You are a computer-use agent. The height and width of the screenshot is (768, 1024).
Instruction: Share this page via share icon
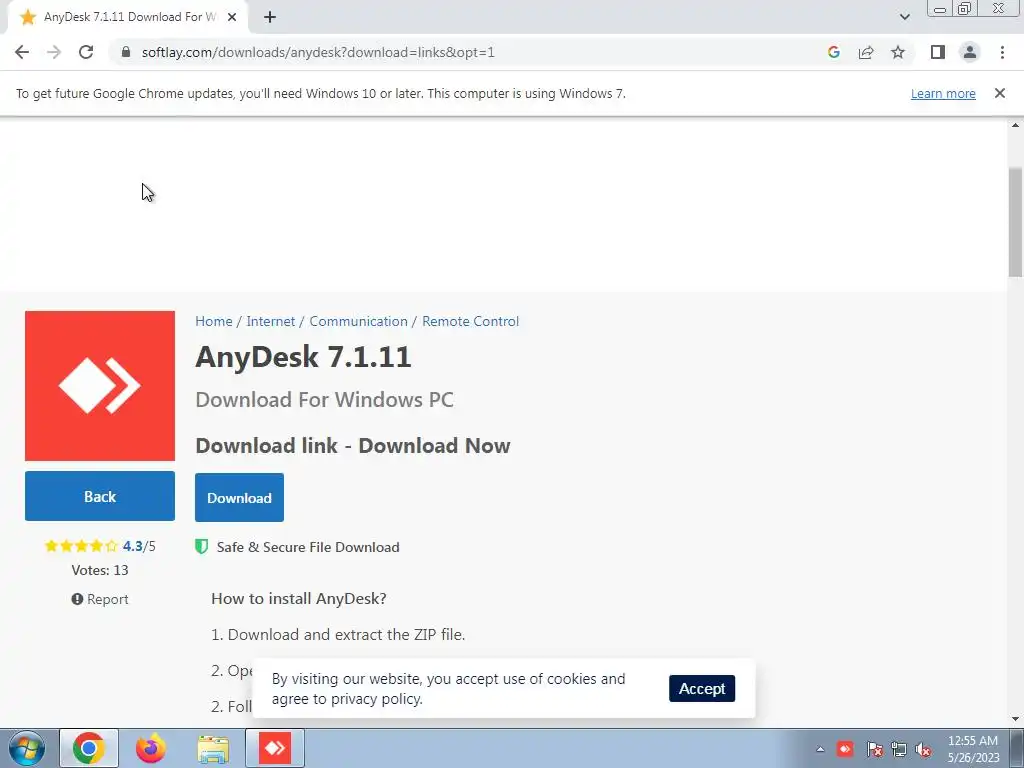click(866, 52)
